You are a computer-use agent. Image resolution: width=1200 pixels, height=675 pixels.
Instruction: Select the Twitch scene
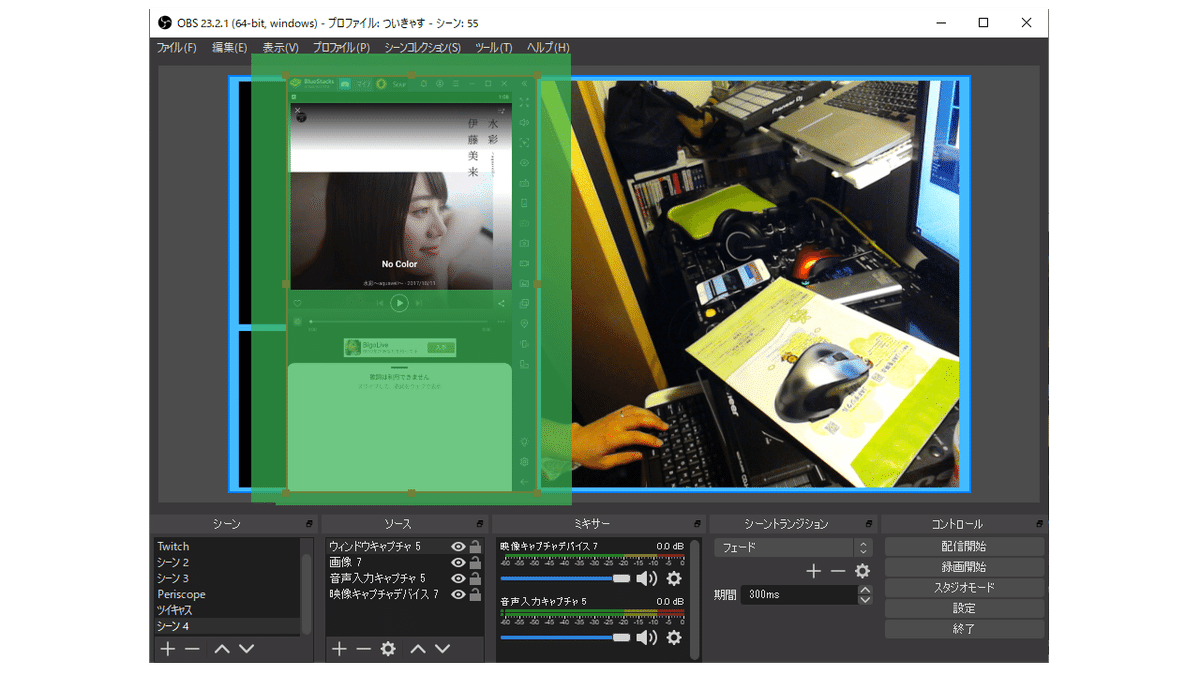click(227, 547)
